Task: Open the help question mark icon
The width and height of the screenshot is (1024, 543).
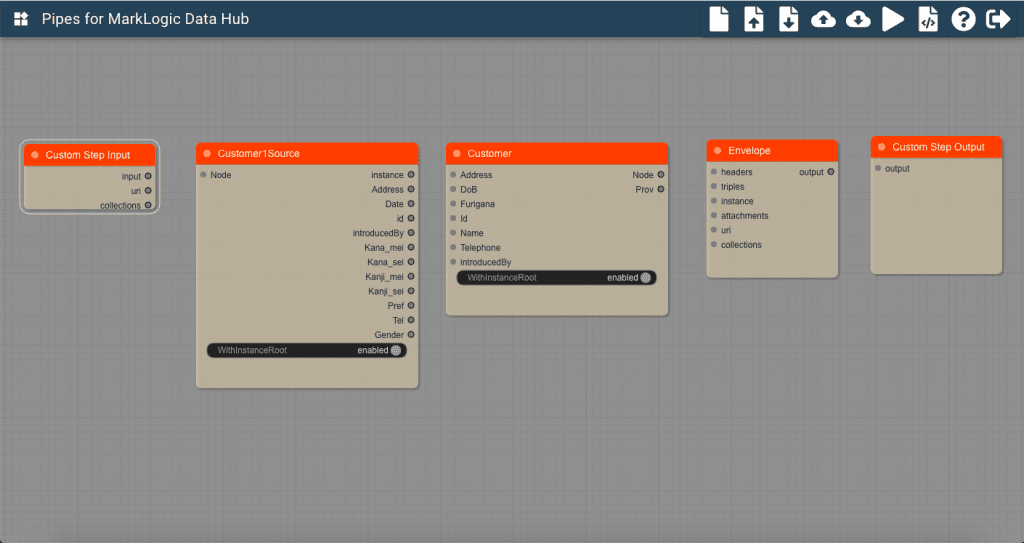Action: click(963, 19)
